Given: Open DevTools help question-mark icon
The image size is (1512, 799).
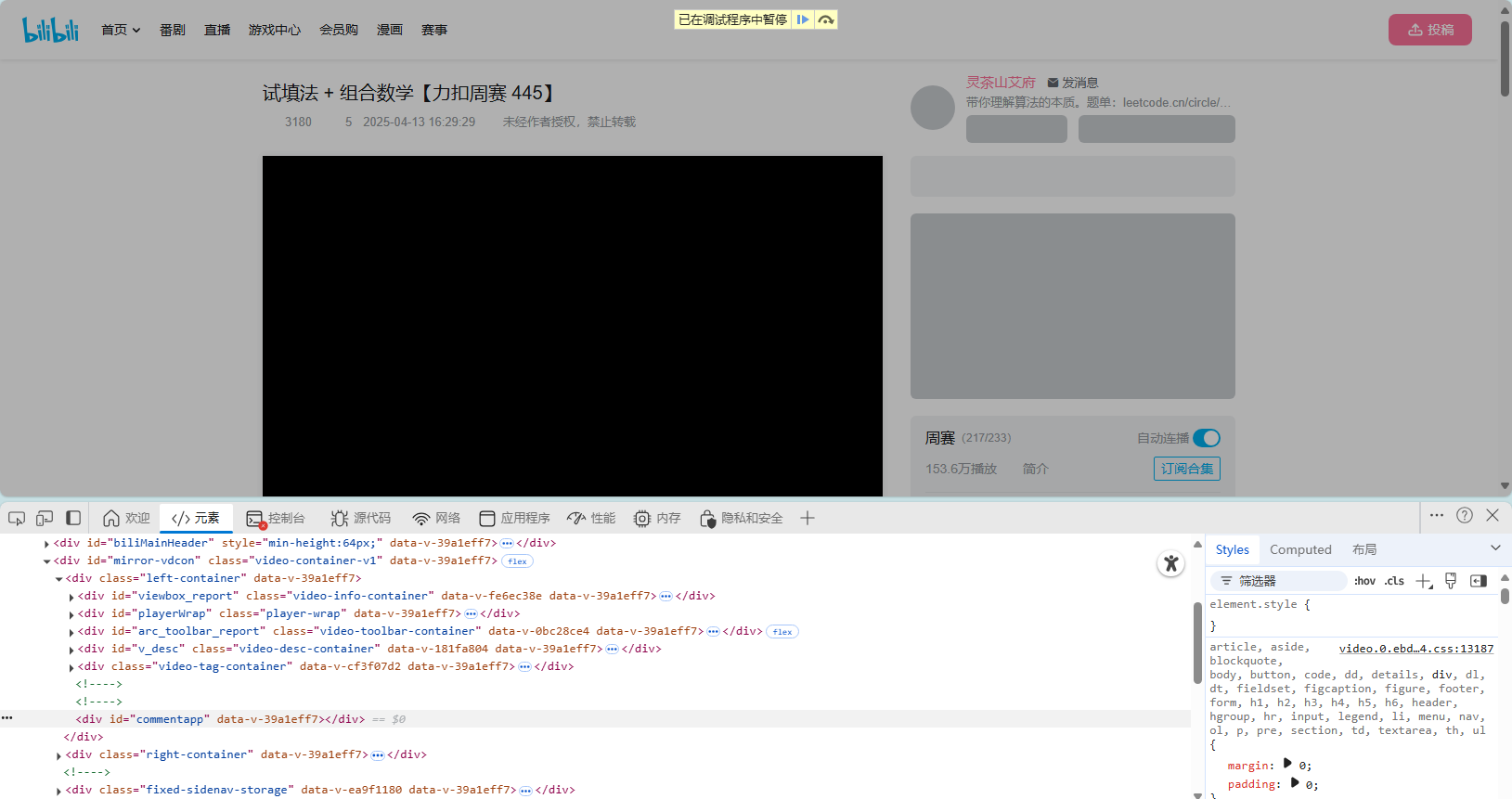Looking at the screenshot, I should coord(1465,515).
